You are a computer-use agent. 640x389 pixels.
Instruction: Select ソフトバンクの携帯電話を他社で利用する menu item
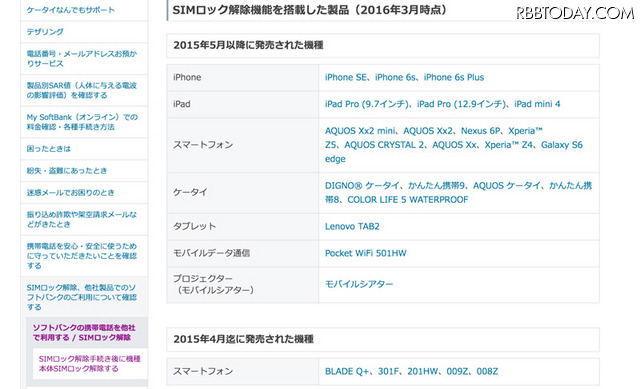84,332
